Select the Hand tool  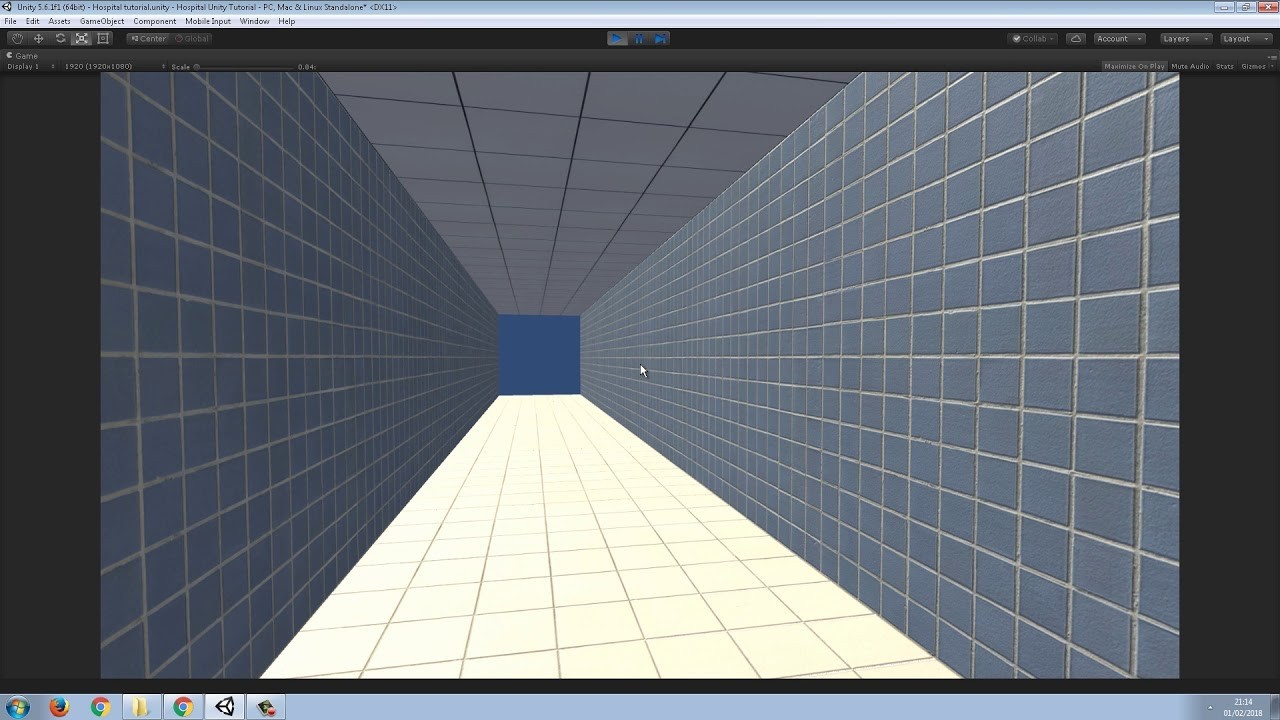tap(17, 38)
